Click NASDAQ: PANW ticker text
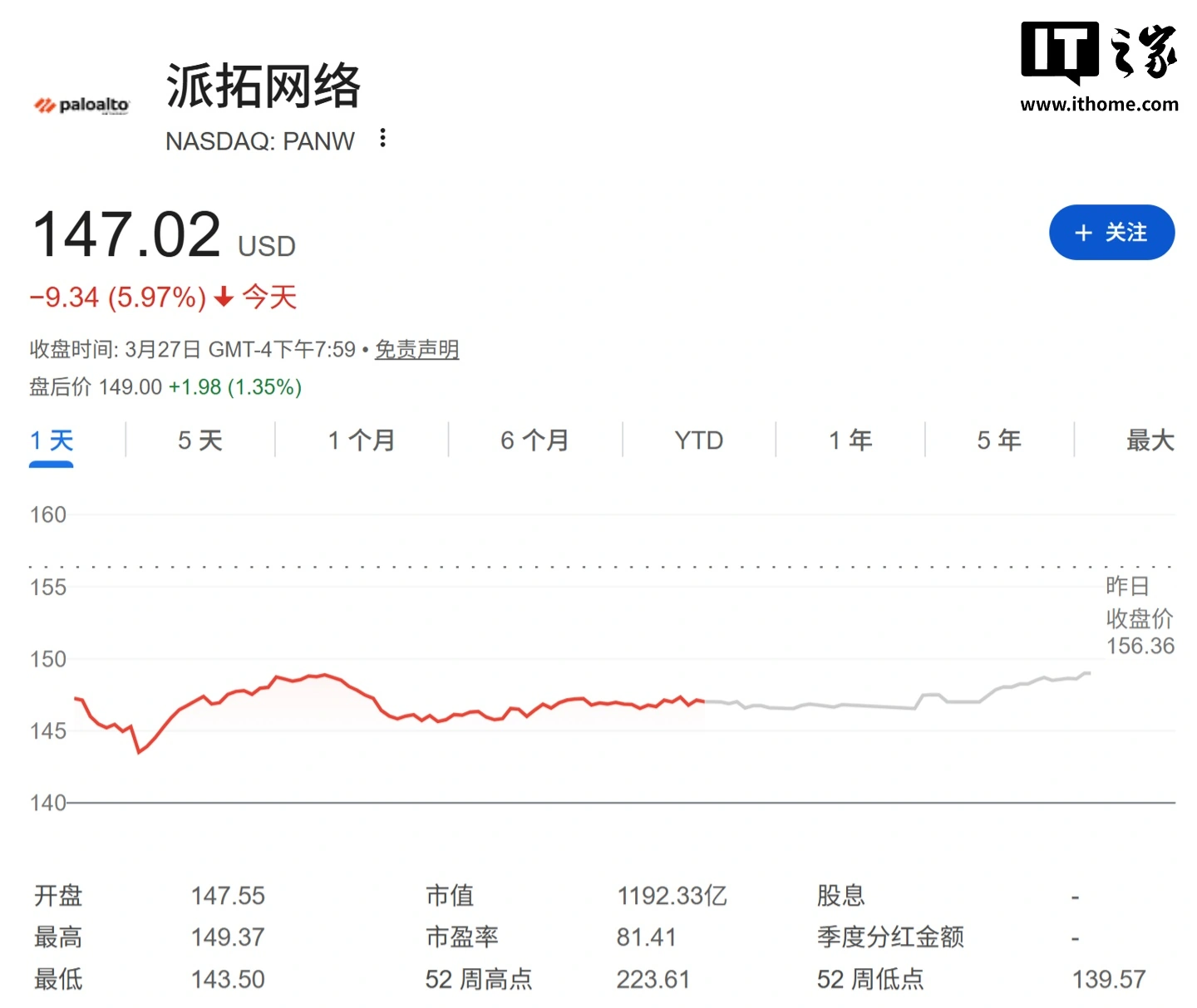The image size is (1197, 1008). 260,141
